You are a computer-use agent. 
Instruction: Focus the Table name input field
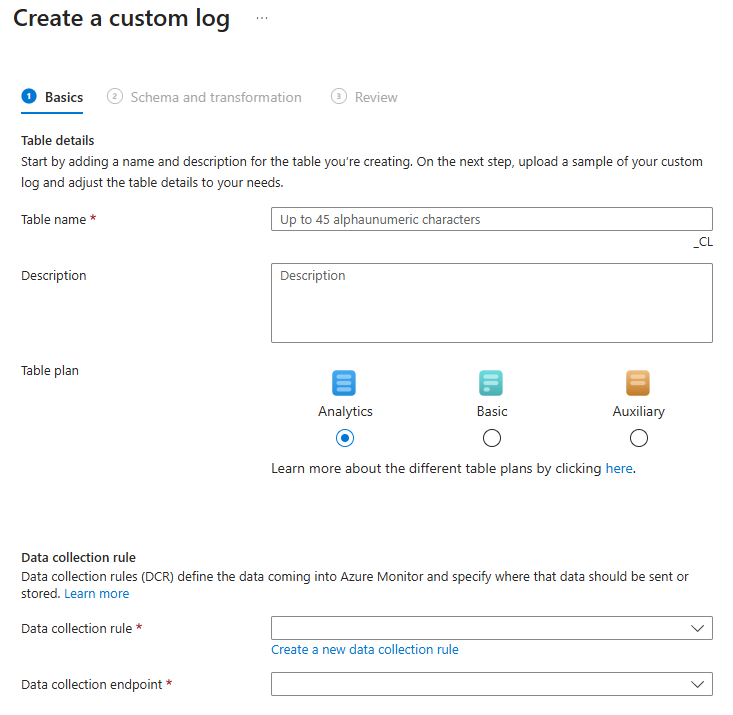point(491,219)
